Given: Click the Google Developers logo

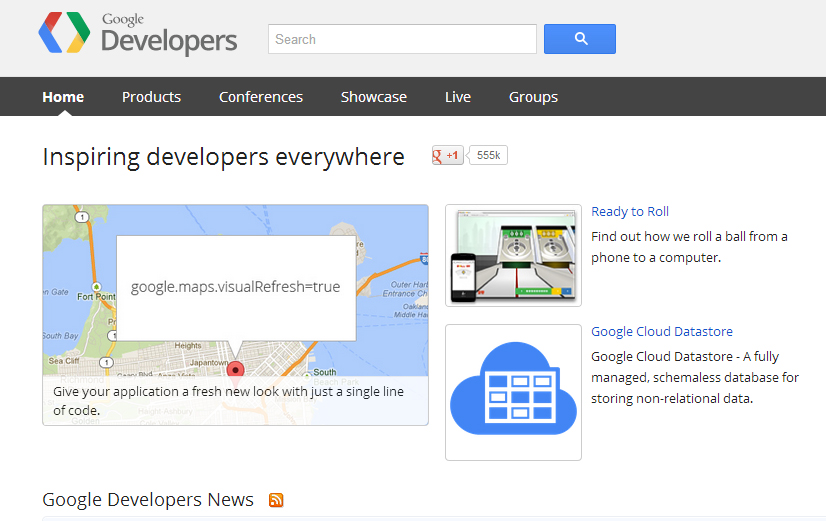Looking at the screenshot, I should click(137, 33).
